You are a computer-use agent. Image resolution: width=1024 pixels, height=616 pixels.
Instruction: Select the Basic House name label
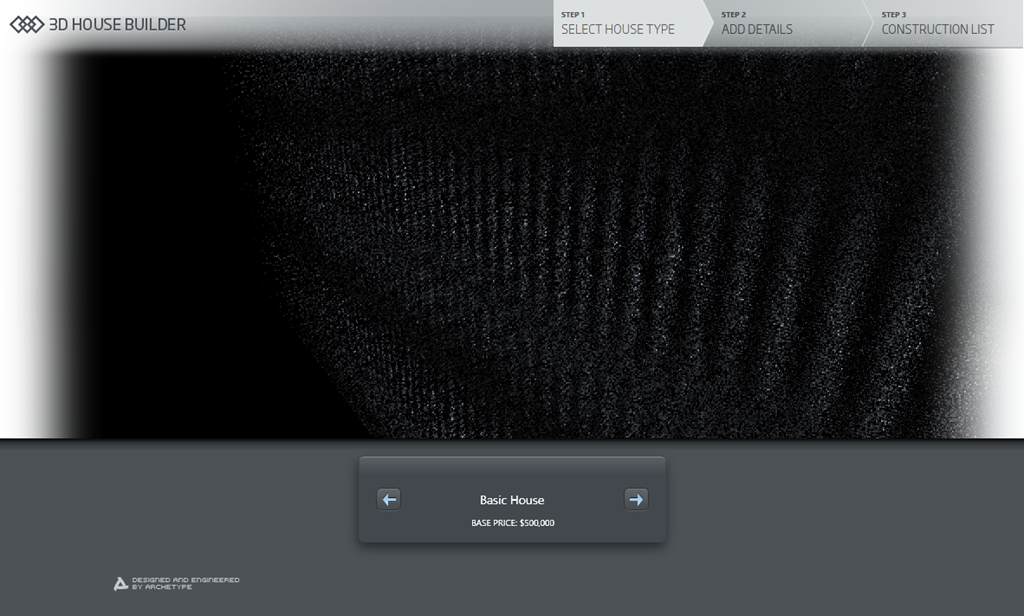point(512,500)
